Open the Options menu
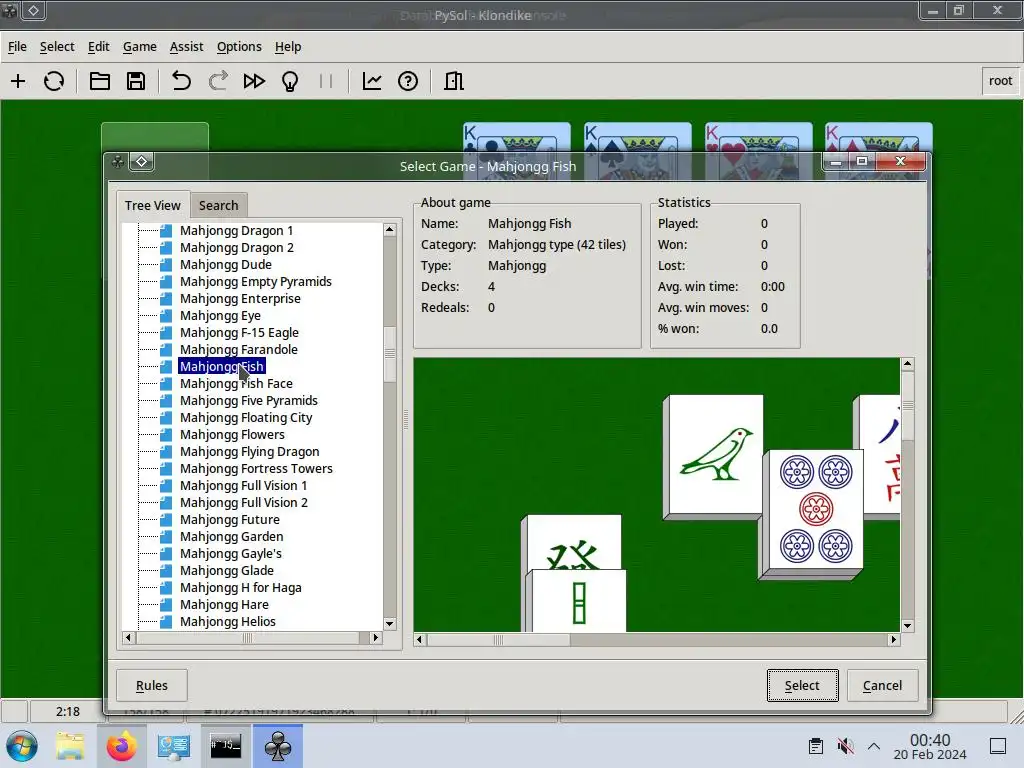This screenshot has width=1024, height=768. 239,46
